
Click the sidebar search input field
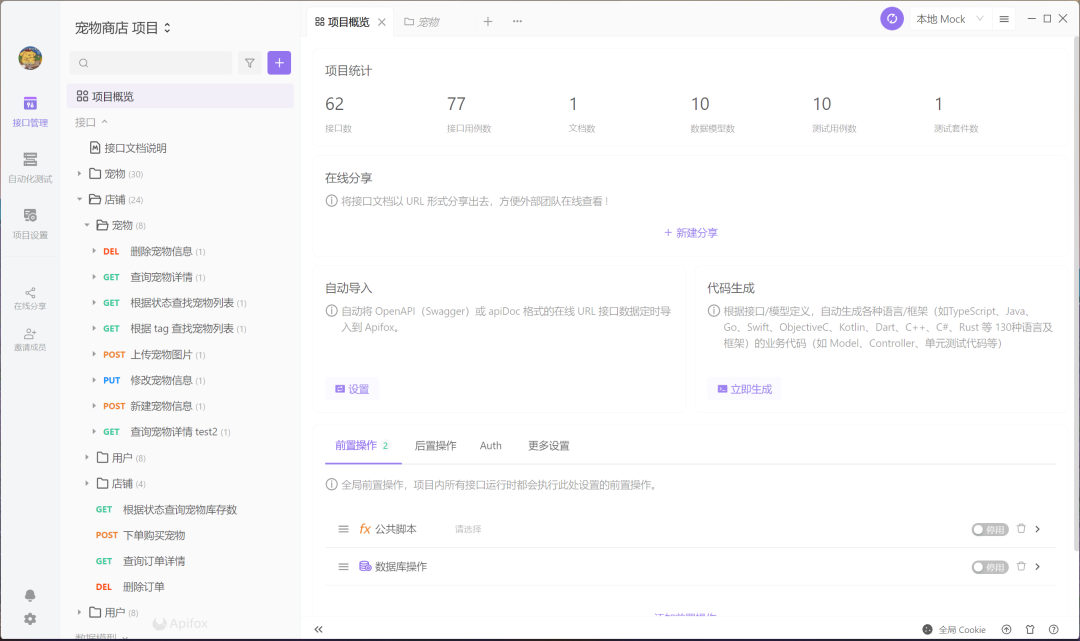151,63
